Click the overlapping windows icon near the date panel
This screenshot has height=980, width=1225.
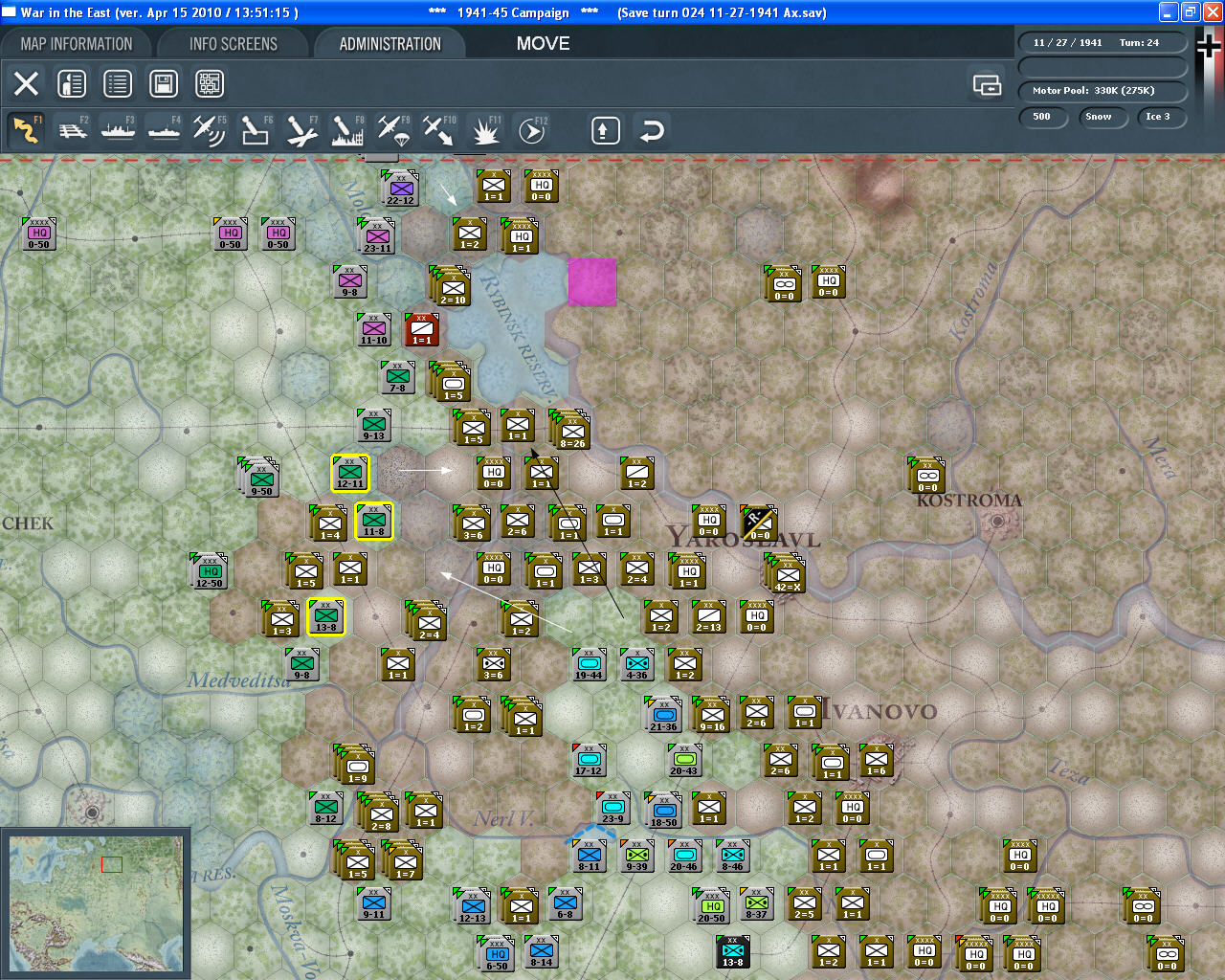987,85
